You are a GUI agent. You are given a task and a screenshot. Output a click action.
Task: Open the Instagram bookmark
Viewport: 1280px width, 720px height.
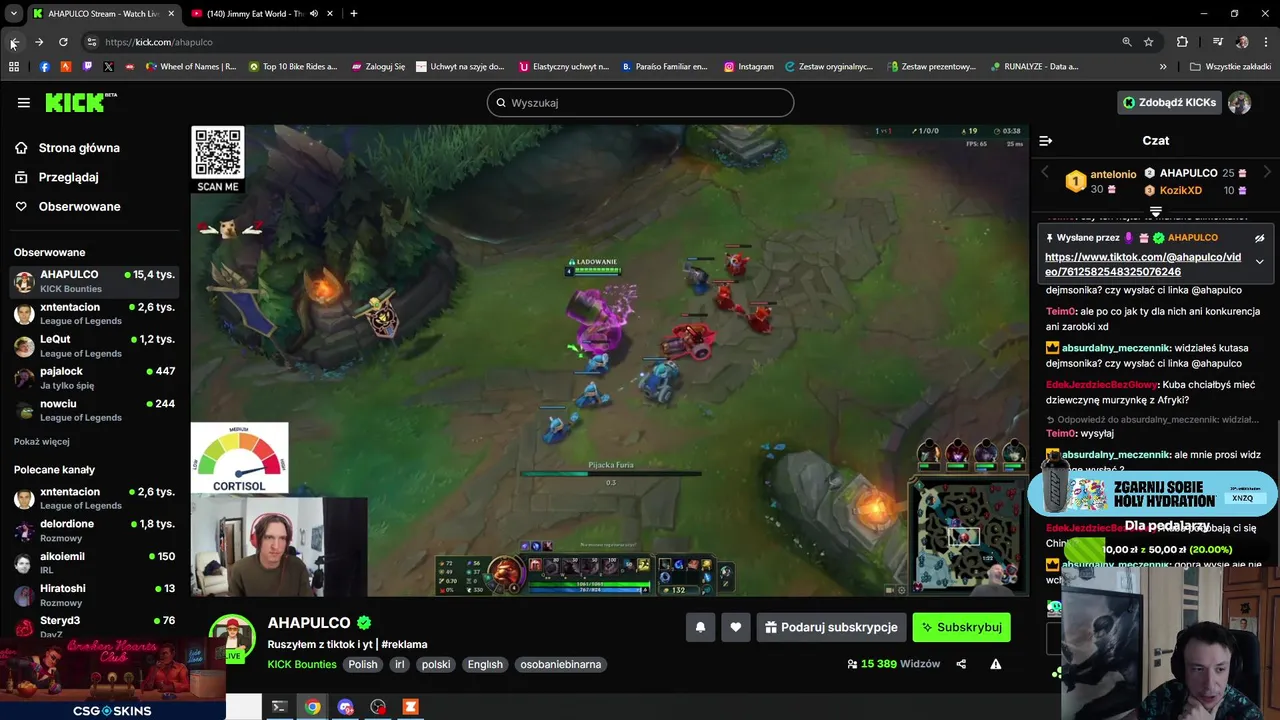point(749,67)
